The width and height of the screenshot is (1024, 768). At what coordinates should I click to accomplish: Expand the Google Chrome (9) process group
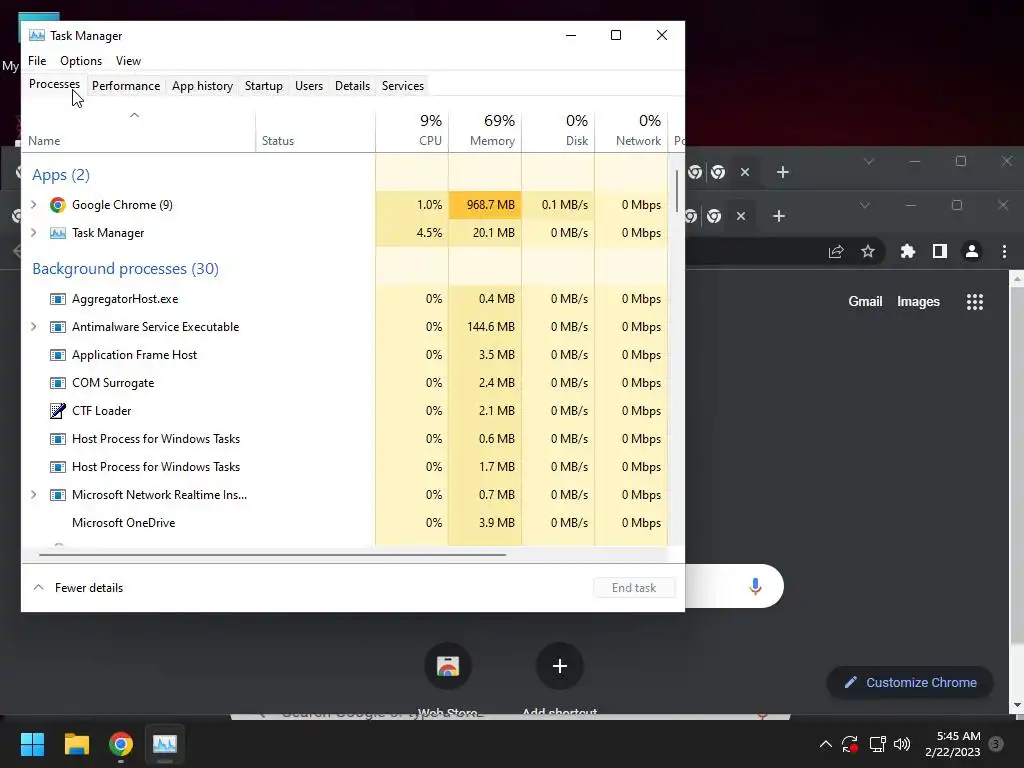tap(34, 205)
